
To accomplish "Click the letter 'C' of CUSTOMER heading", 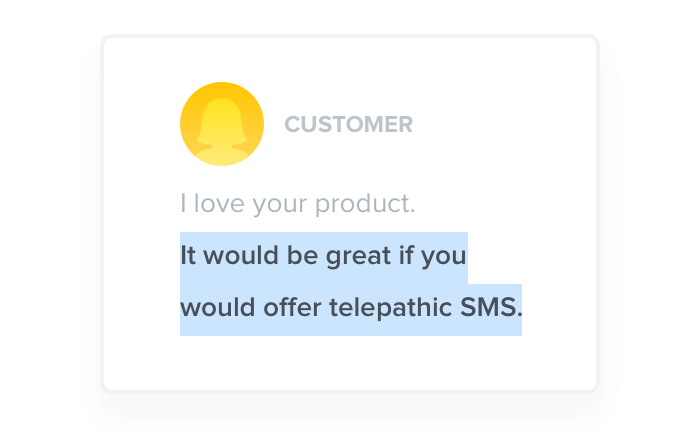I will 292,125.
